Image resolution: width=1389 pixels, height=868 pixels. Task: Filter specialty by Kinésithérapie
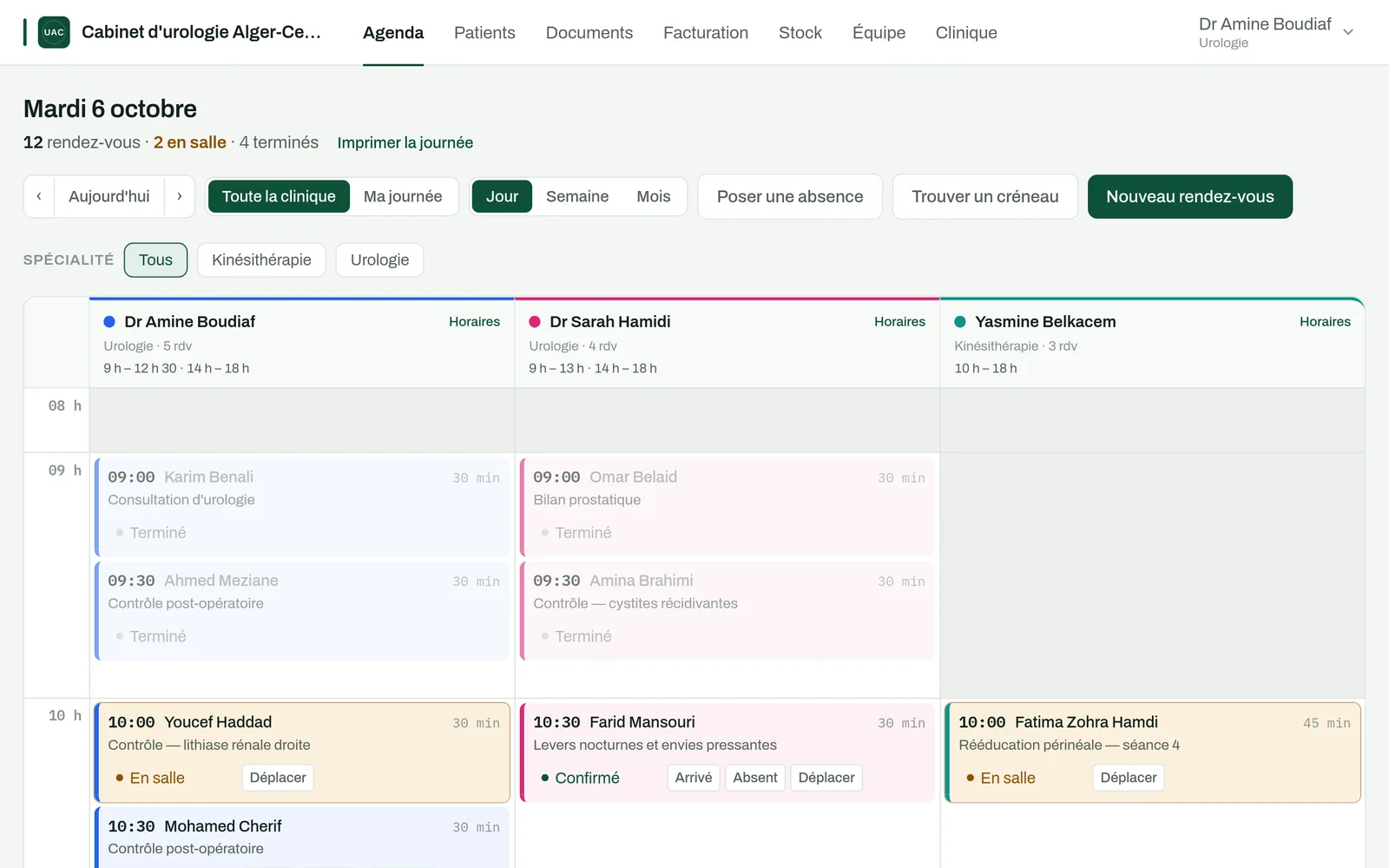pos(261,260)
